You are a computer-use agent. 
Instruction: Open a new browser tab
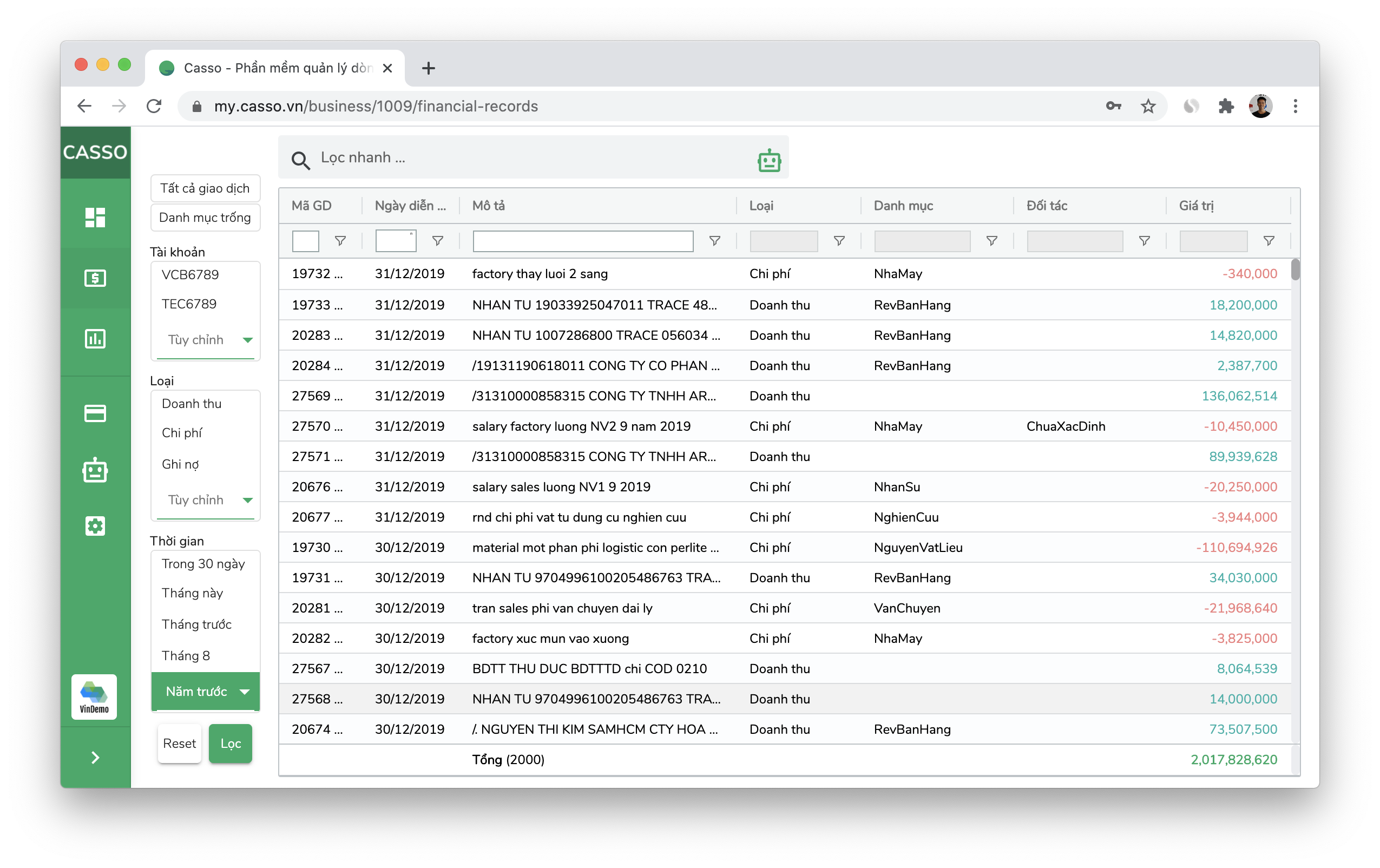428,68
